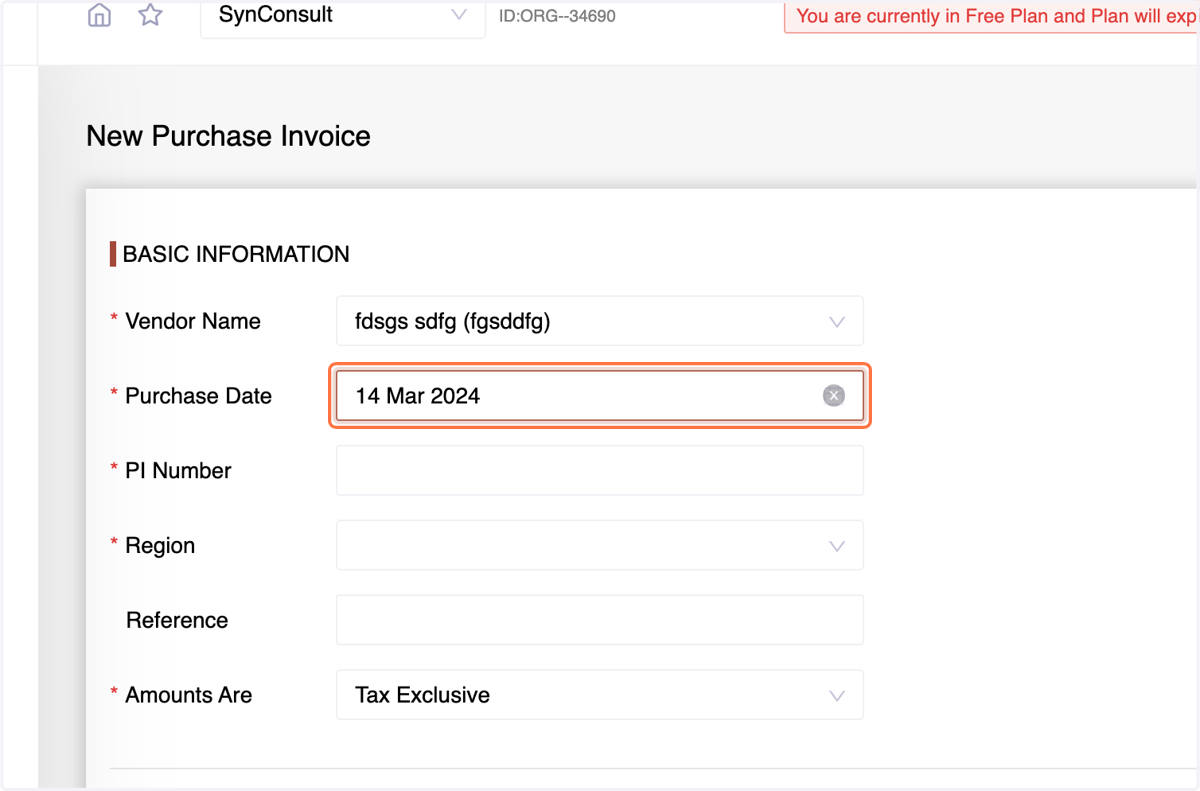Click the Vendor Name label
Image resolution: width=1200 pixels, height=791 pixels.
(193, 321)
